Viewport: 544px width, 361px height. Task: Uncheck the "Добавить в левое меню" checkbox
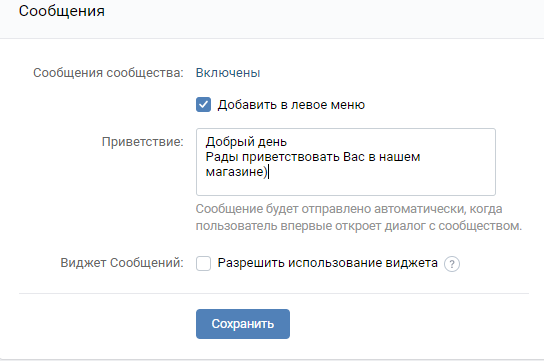pyautogui.click(x=203, y=105)
